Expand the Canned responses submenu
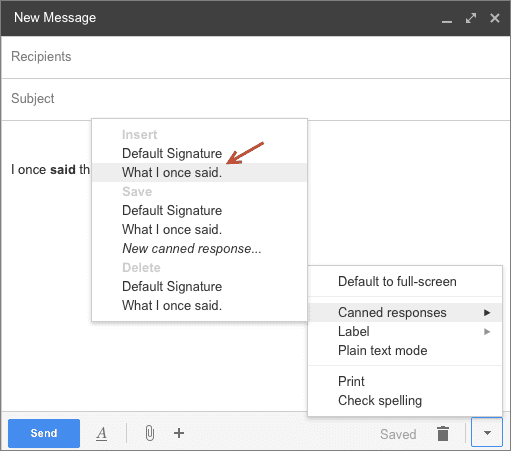Image resolution: width=511 pixels, height=451 pixels. 405,313
